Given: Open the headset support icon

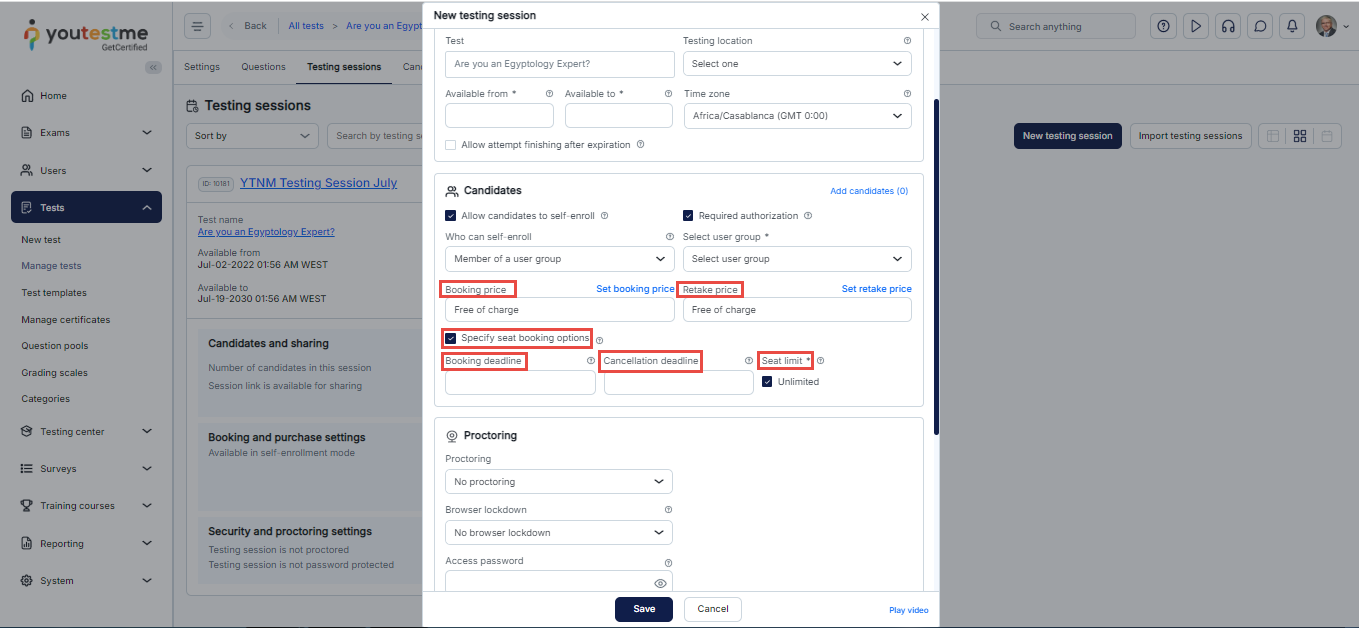Looking at the screenshot, I should pos(1228,26).
